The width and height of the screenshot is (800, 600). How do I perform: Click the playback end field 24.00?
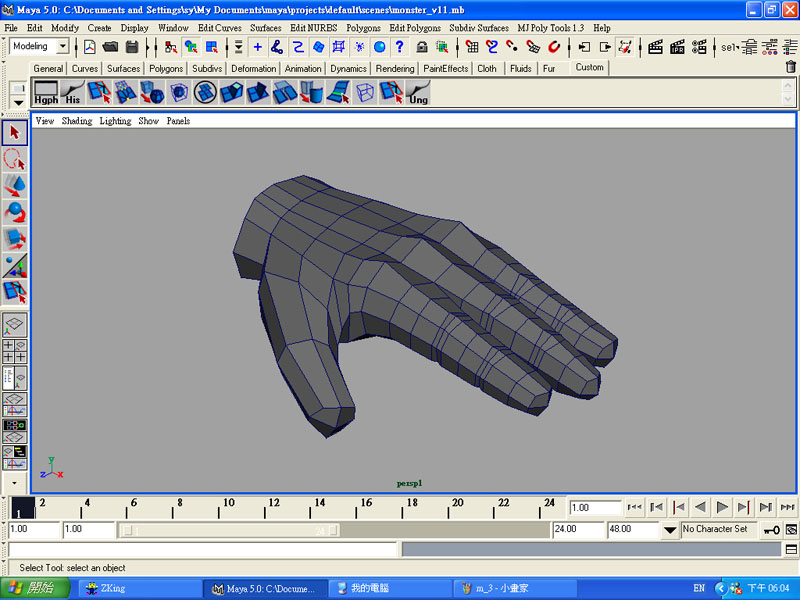pyautogui.click(x=578, y=529)
